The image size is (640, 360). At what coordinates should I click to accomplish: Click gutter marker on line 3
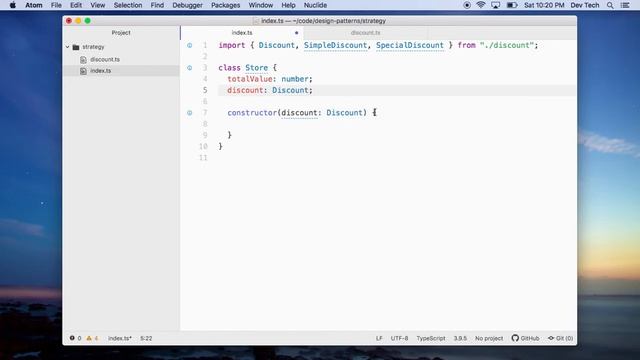click(x=189, y=68)
